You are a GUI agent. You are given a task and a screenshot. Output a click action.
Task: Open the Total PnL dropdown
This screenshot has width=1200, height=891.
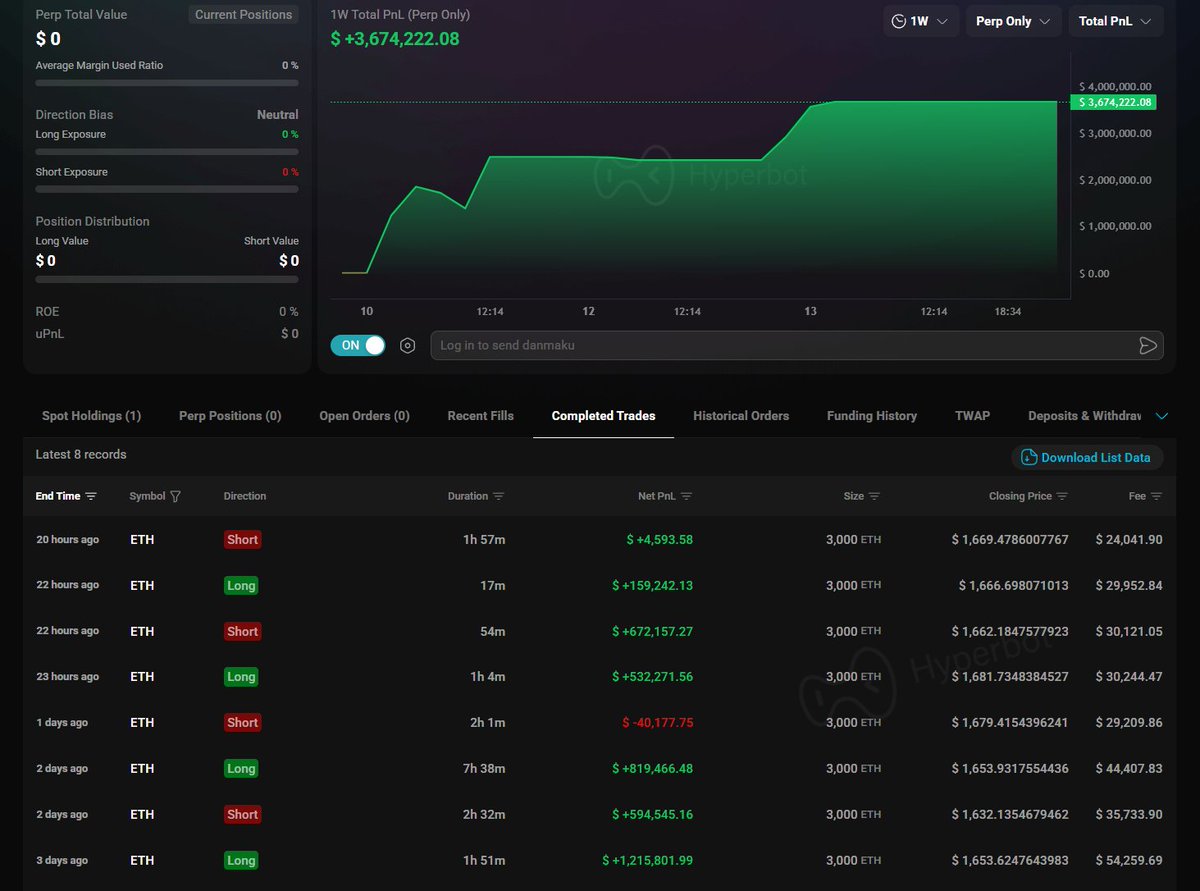(x=1115, y=21)
